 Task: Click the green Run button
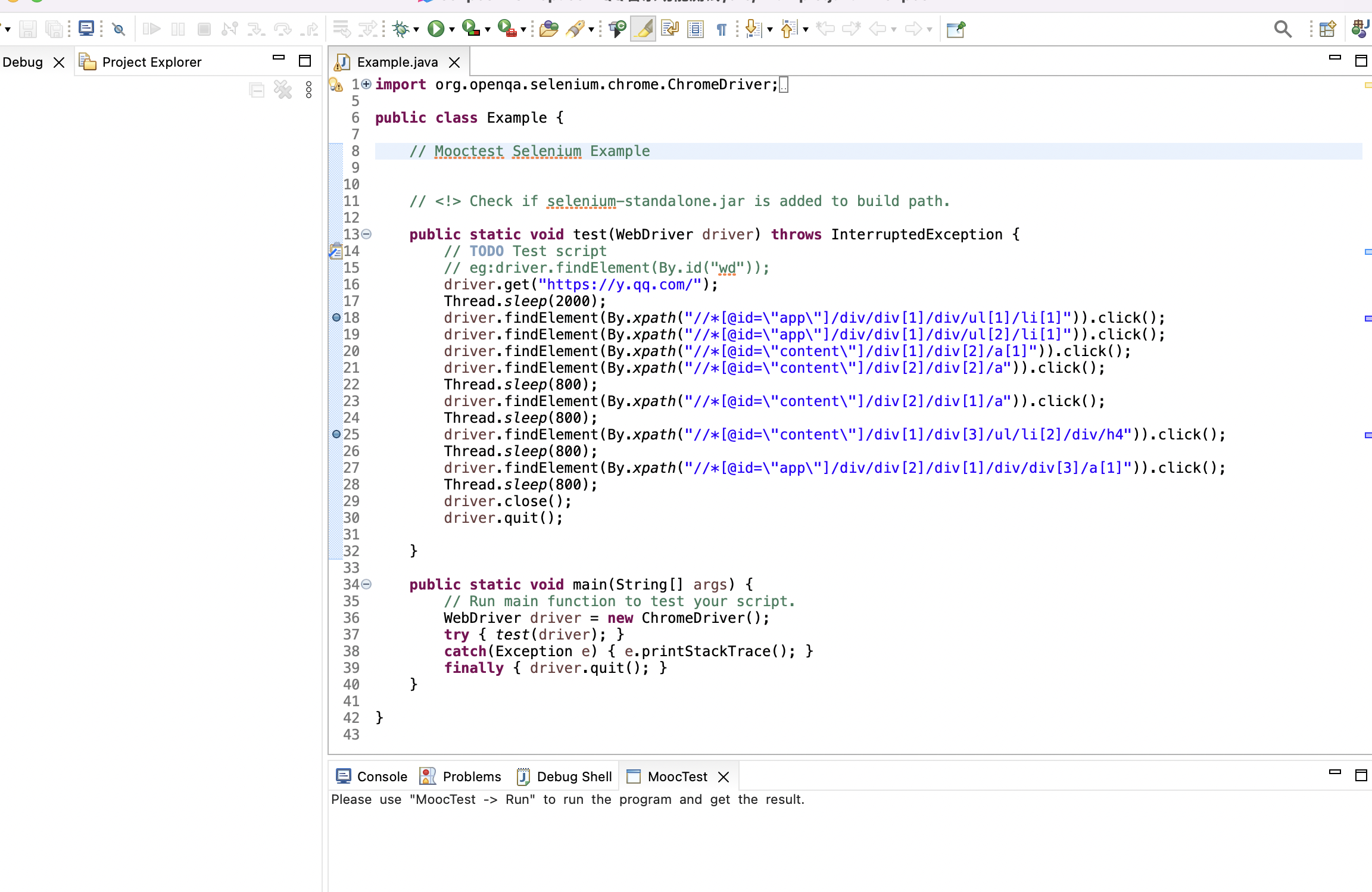(436, 29)
